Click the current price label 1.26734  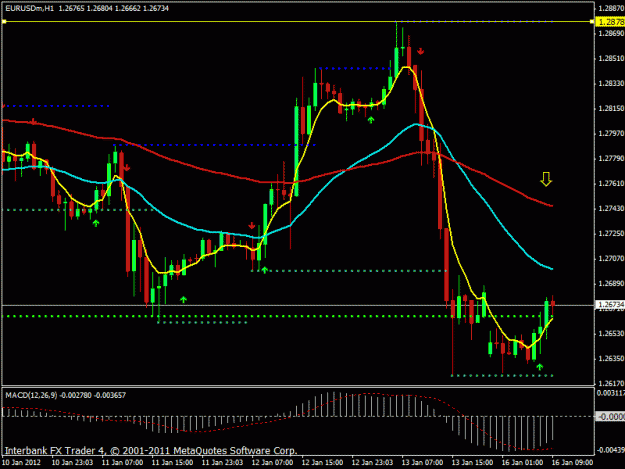tap(610, 305)
